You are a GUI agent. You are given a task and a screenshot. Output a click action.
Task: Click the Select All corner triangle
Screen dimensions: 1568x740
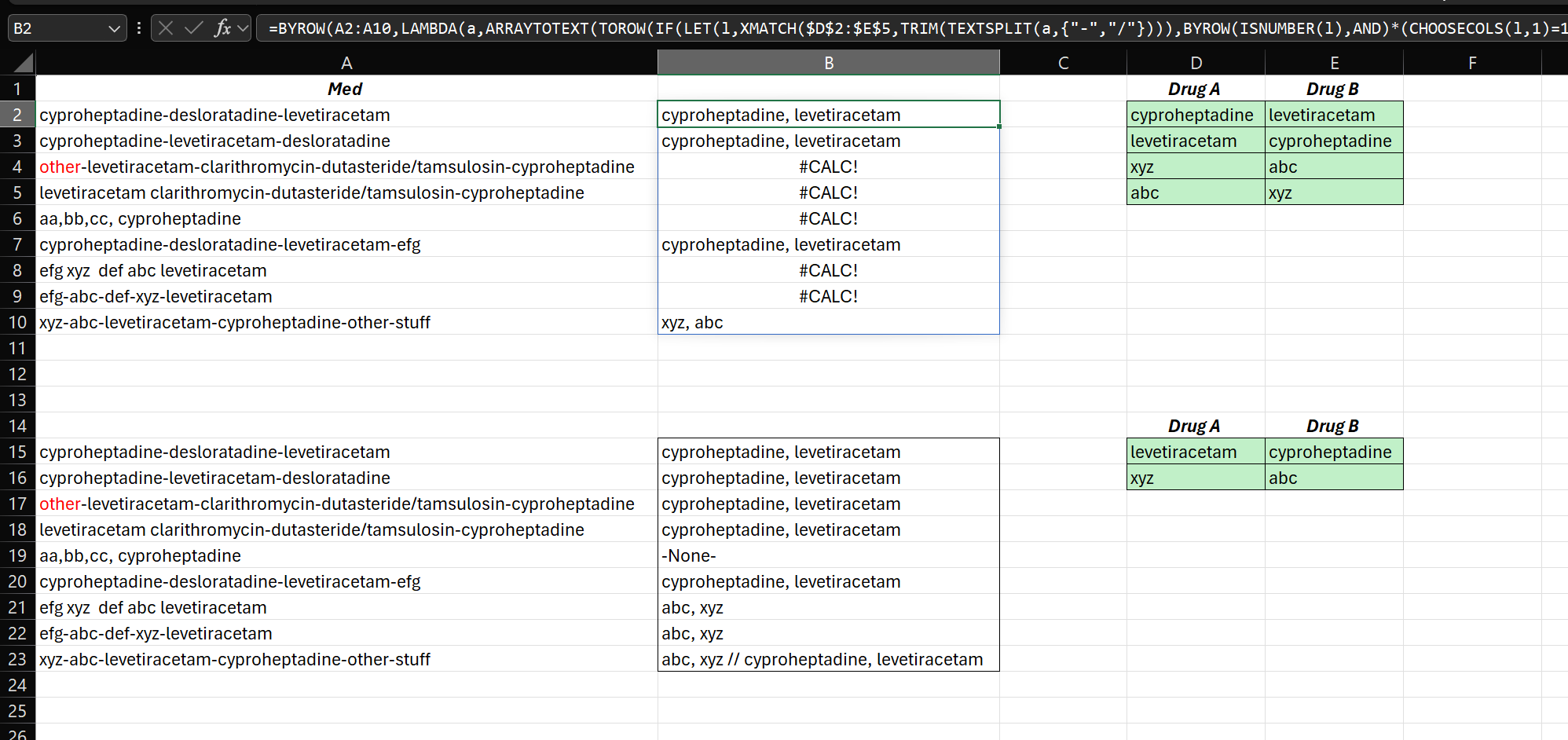tap(24, 63)
